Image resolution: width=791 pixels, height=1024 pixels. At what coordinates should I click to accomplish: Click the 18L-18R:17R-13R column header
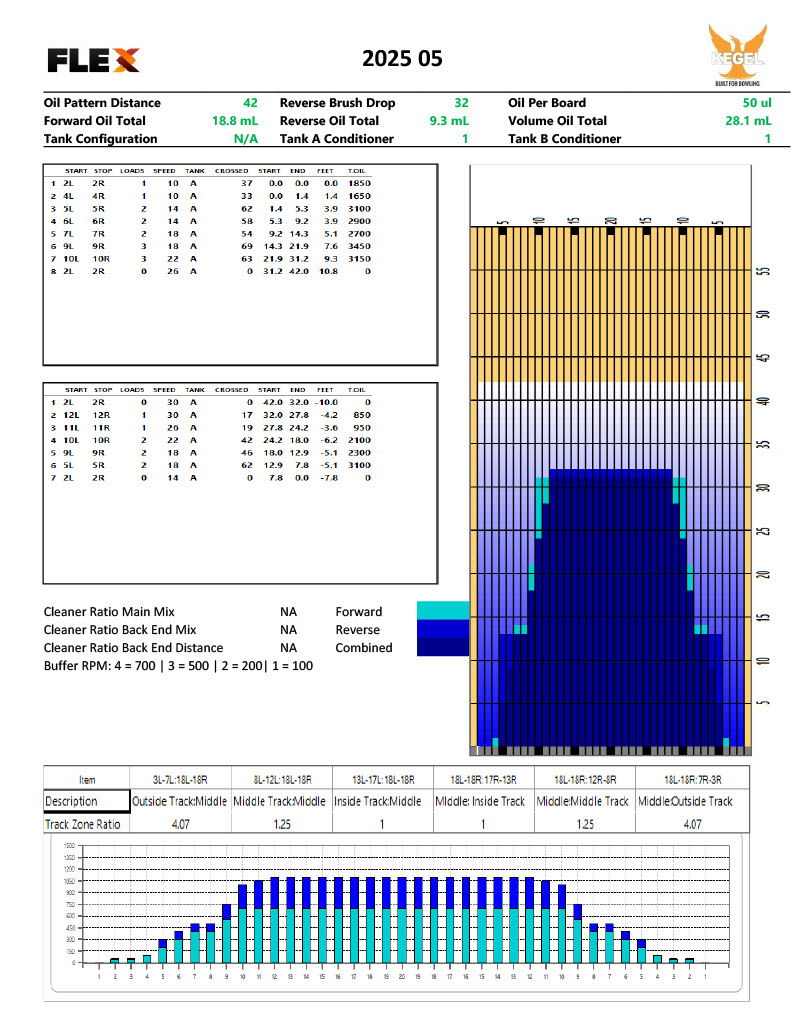click(483, 779)
